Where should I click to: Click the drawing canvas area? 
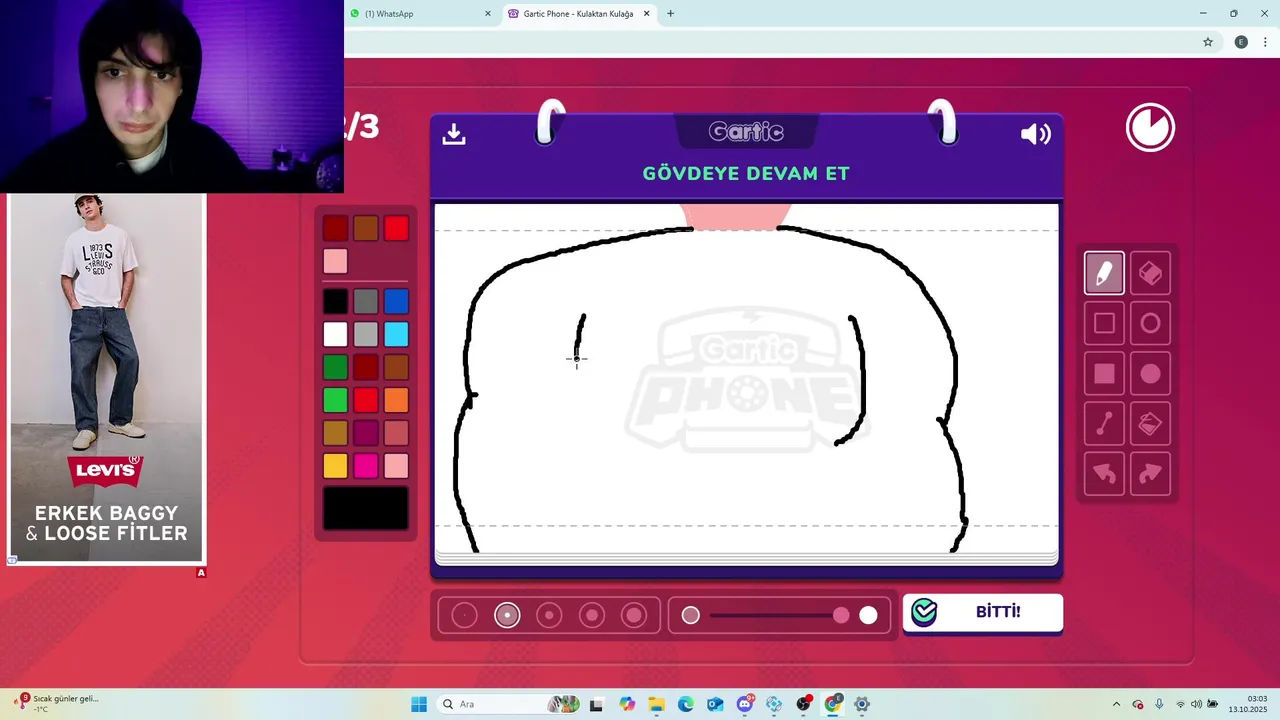(746, 378)
